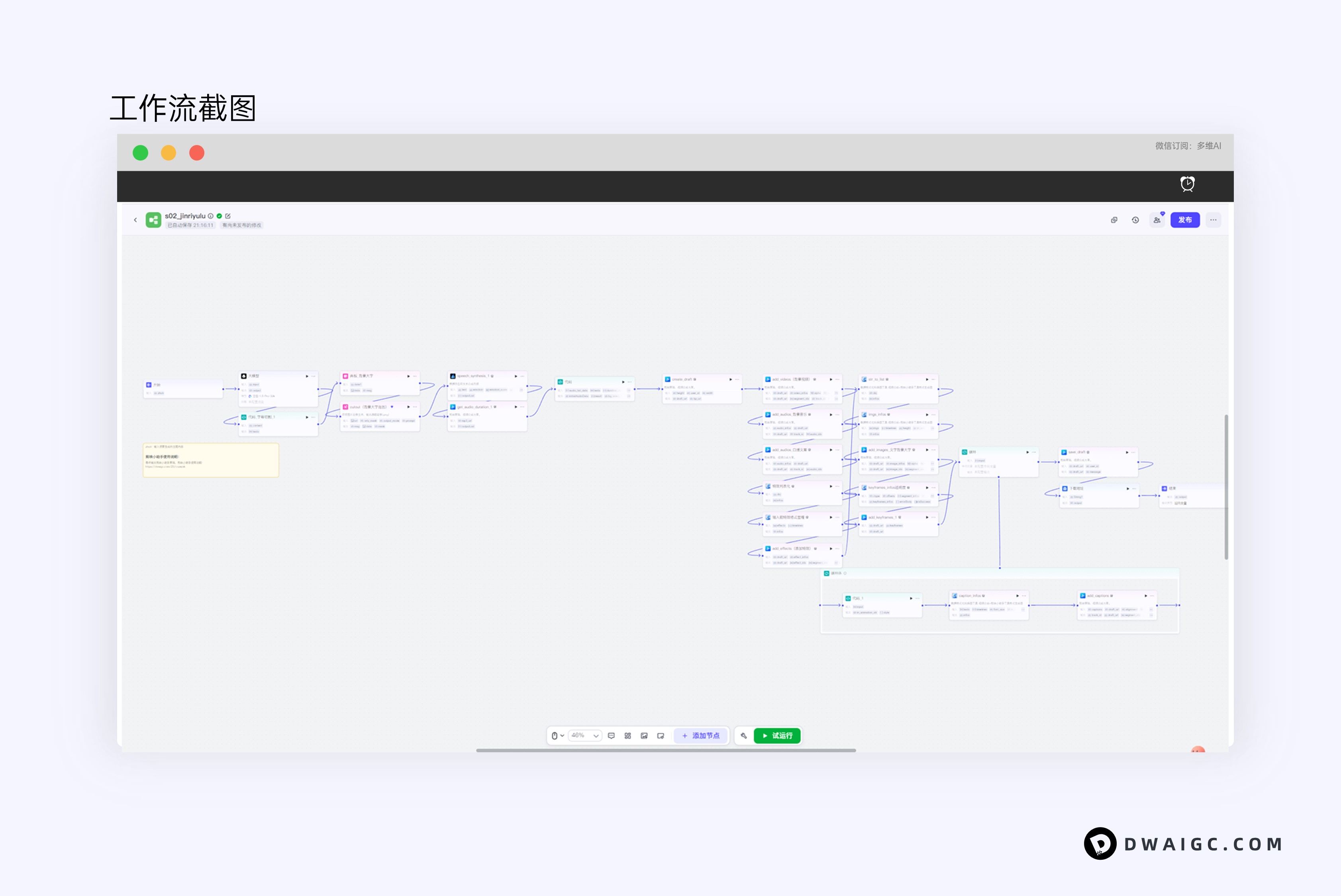Click the alarm clock icon in dark bar
The height and width of the screenshot is (896, 1341).
(1187, 184)
